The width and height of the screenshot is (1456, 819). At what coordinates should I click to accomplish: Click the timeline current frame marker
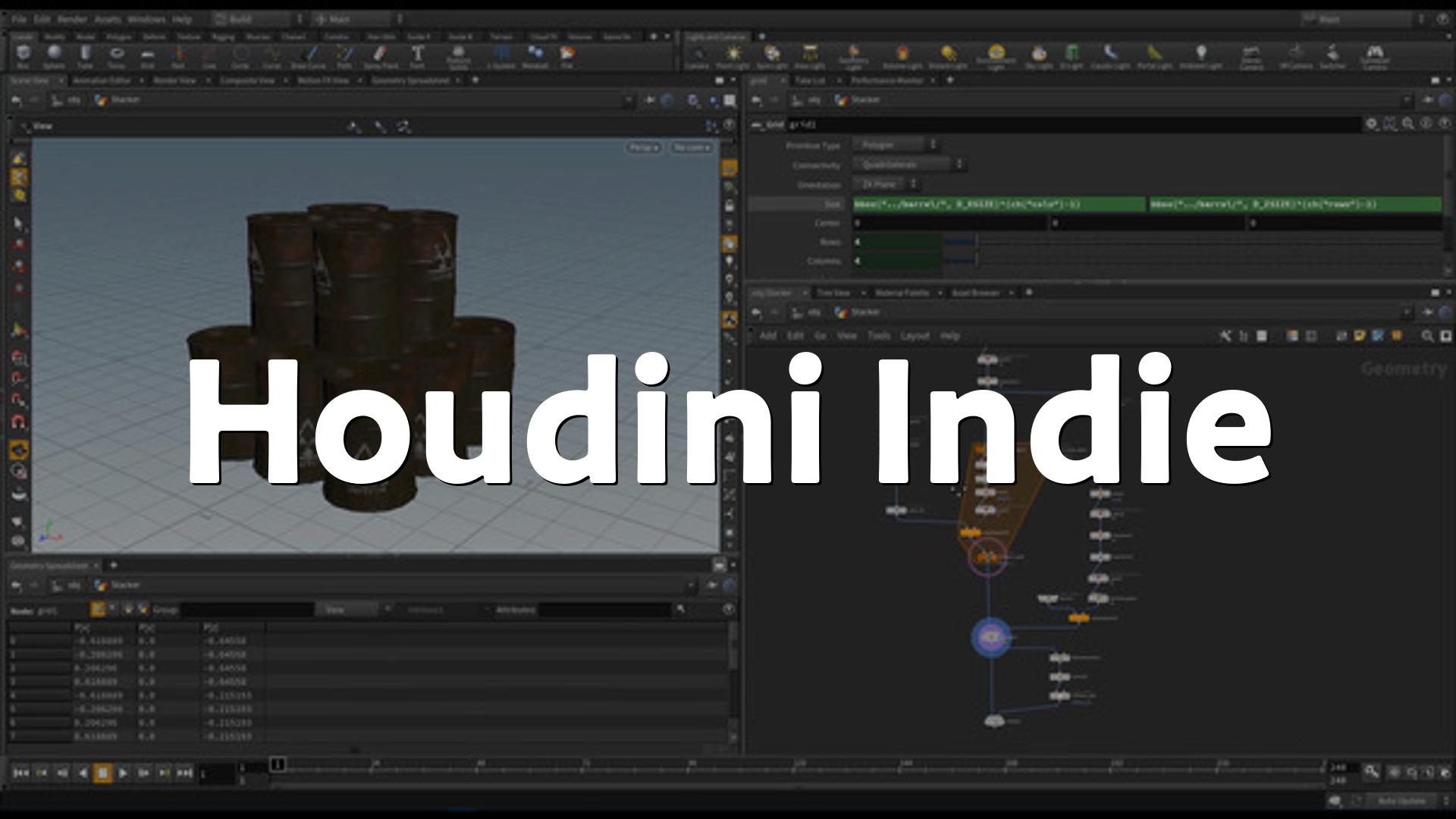point(278,764)
